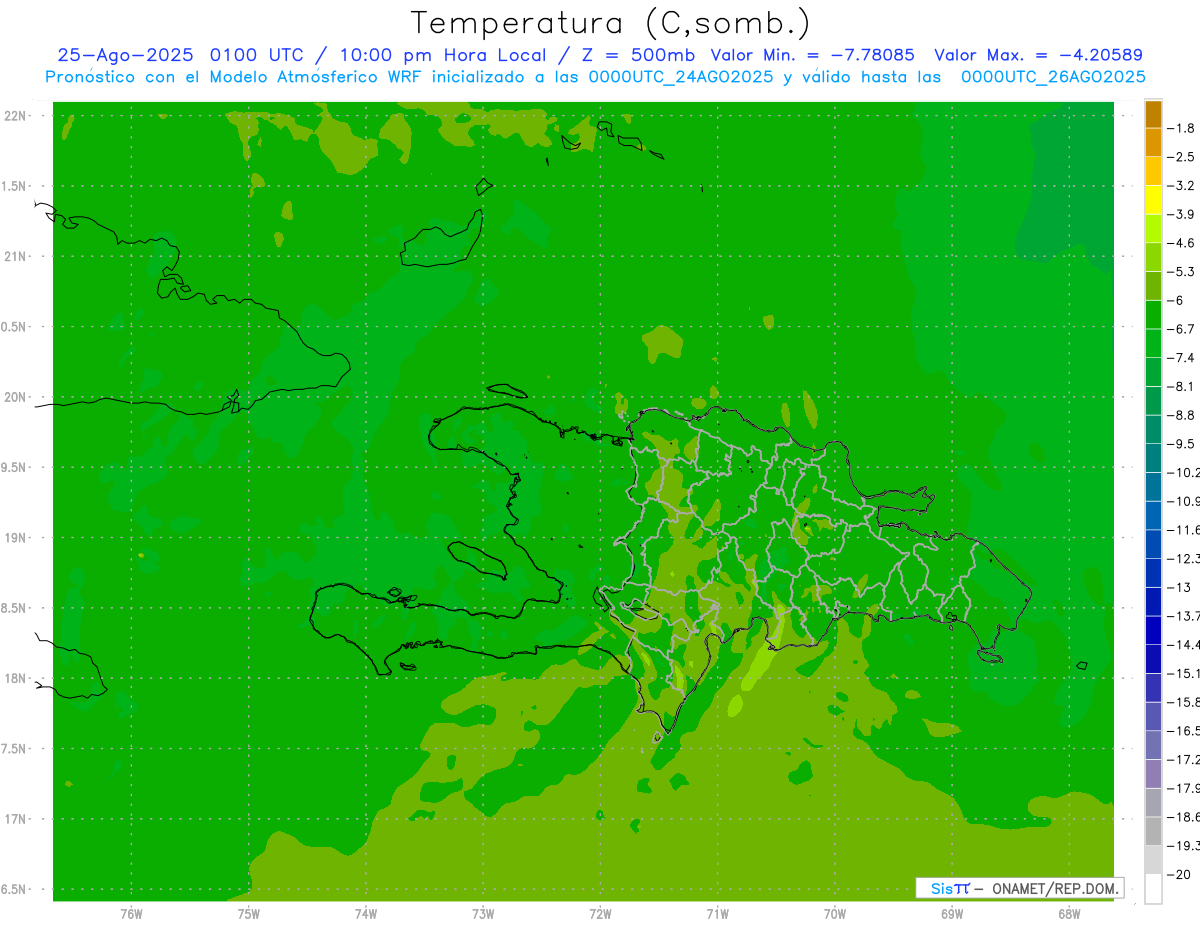Click the purple swatch between -17.2 and -17.9
Screen dimensions: 1200x927
(1153, 774)
